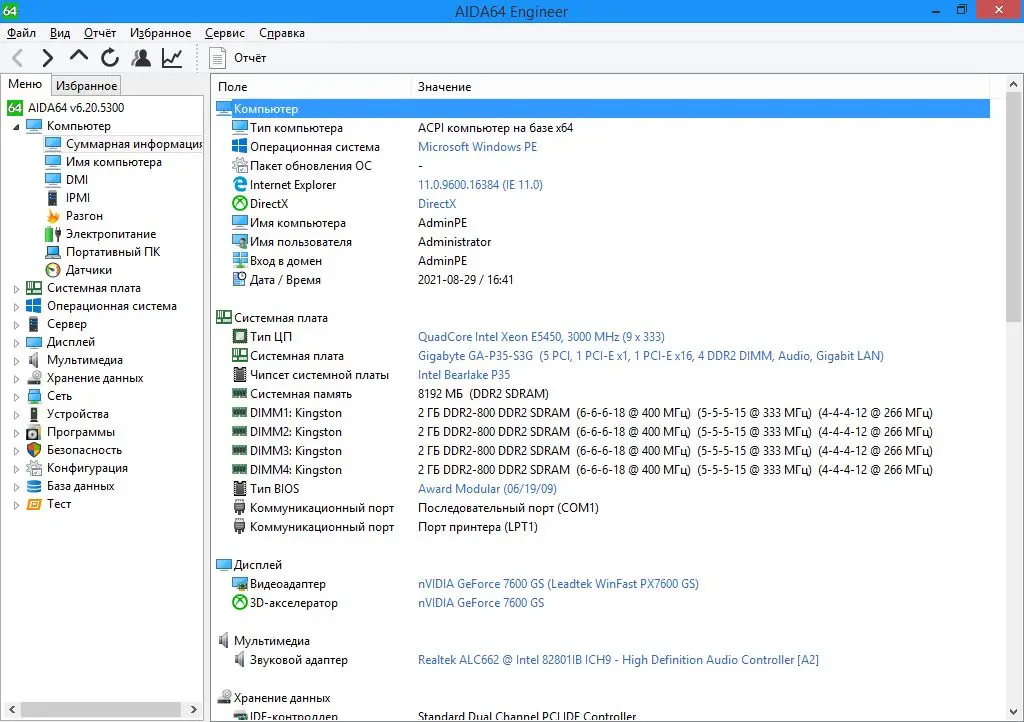Expand the Хранение данных tree node
This screenshot has height=722, width=1024.
16,379
